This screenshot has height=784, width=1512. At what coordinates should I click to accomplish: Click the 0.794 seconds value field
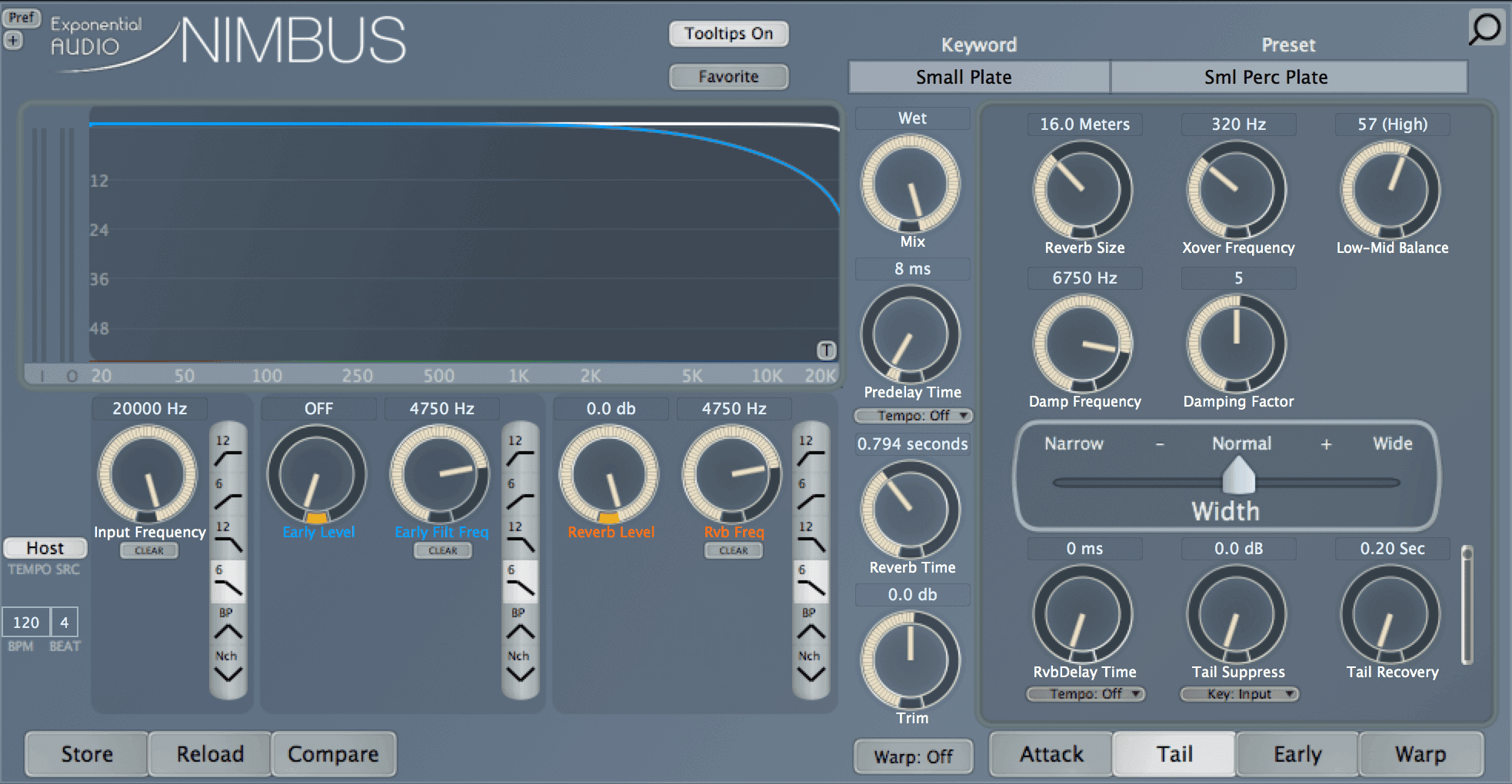pos(913,443)
